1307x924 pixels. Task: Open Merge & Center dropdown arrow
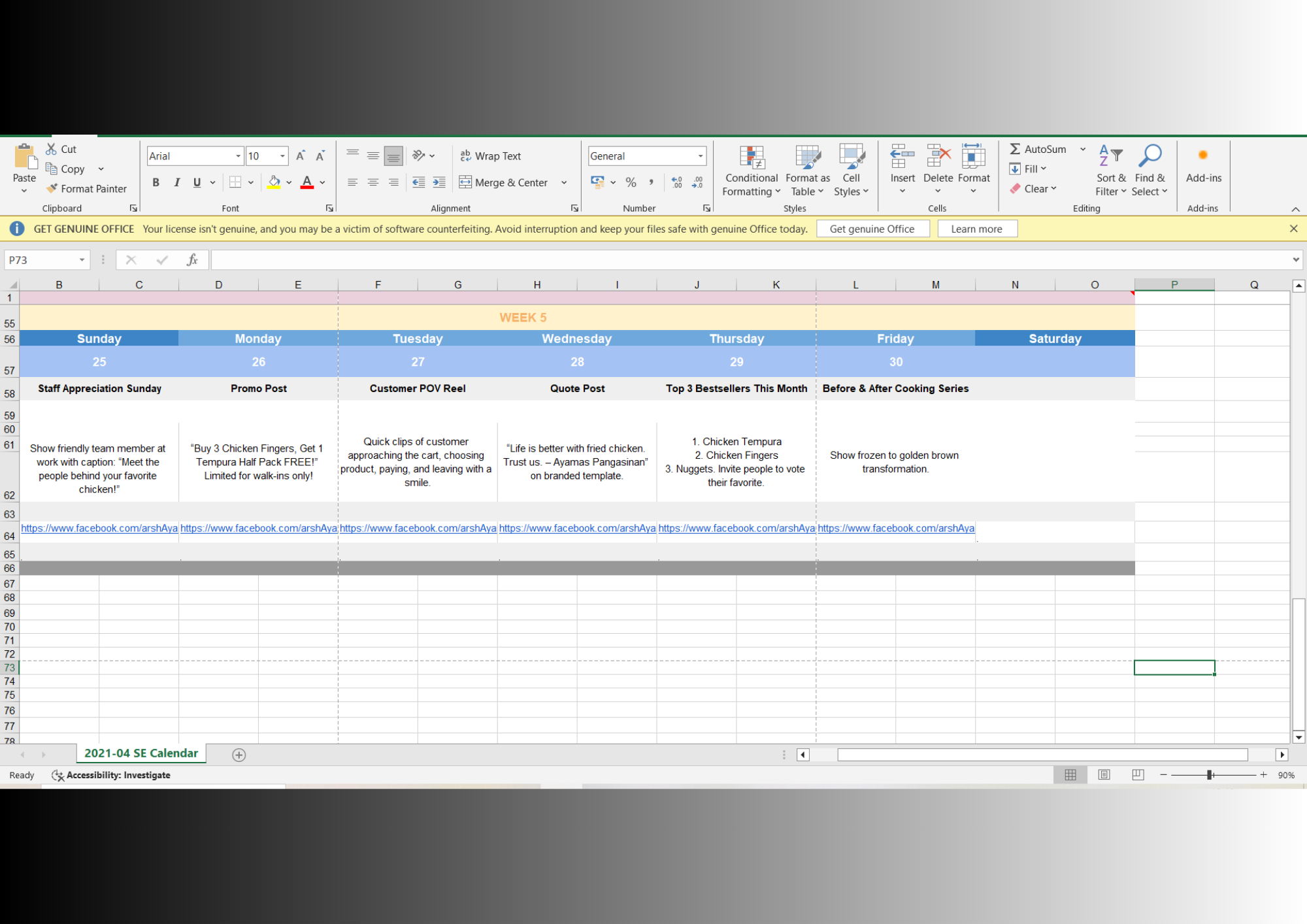(564, 182)
